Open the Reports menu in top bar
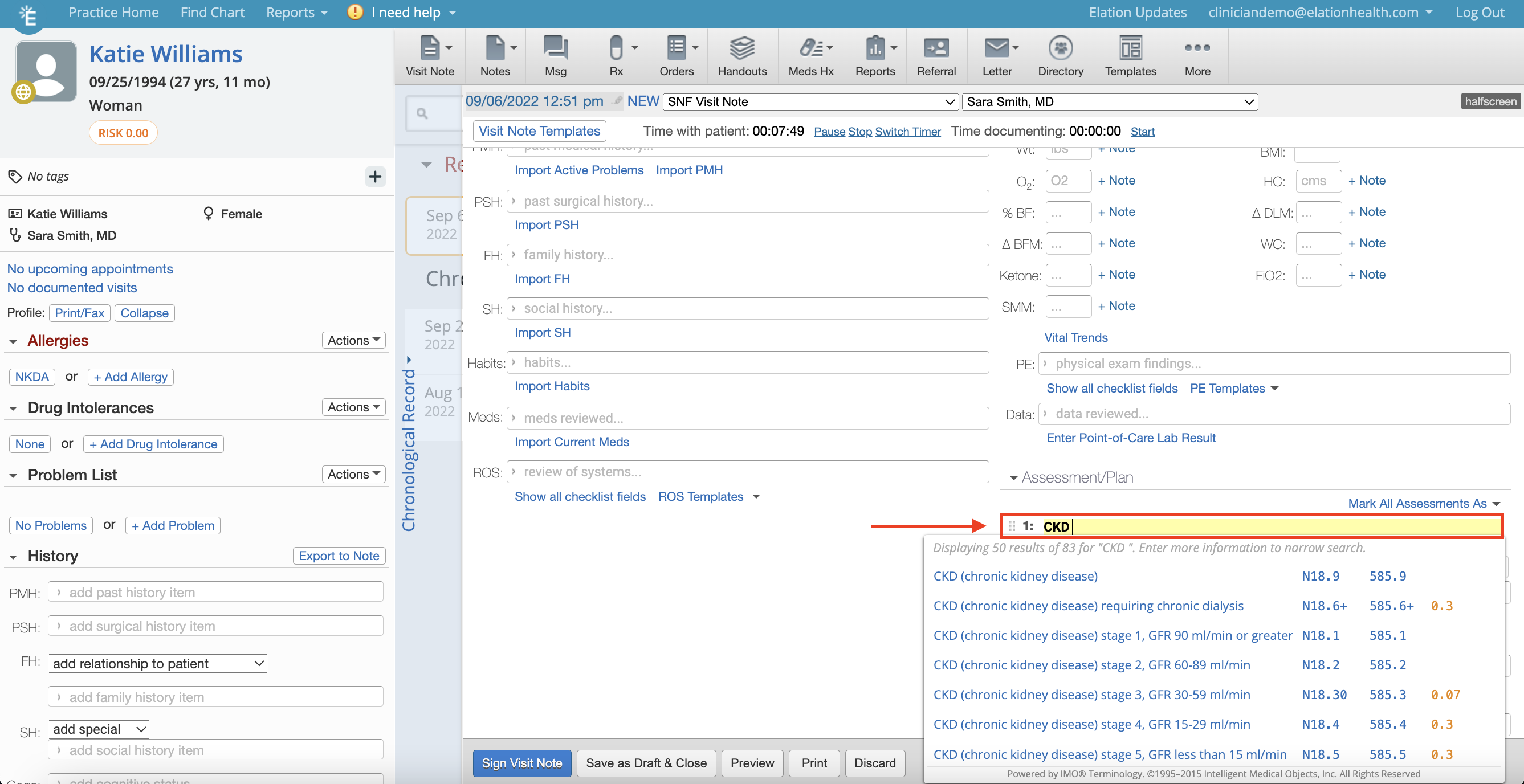Screen dimensions: 1524x784 point(296,13)
